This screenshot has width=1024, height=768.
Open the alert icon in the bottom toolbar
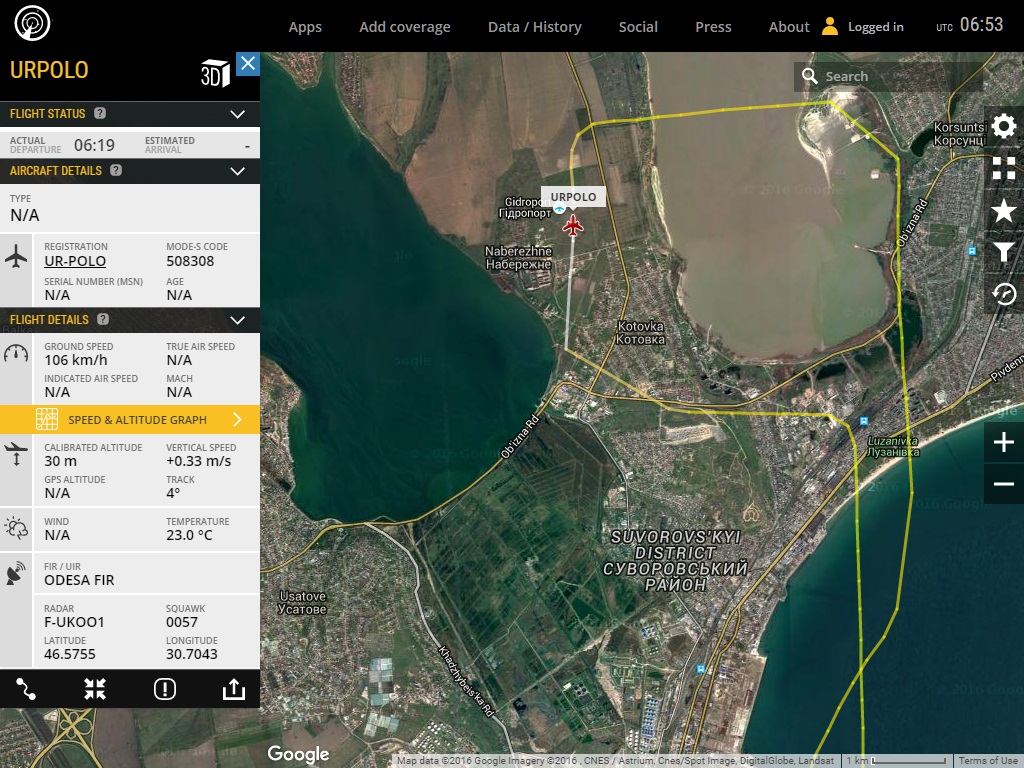tap(165, 689)
